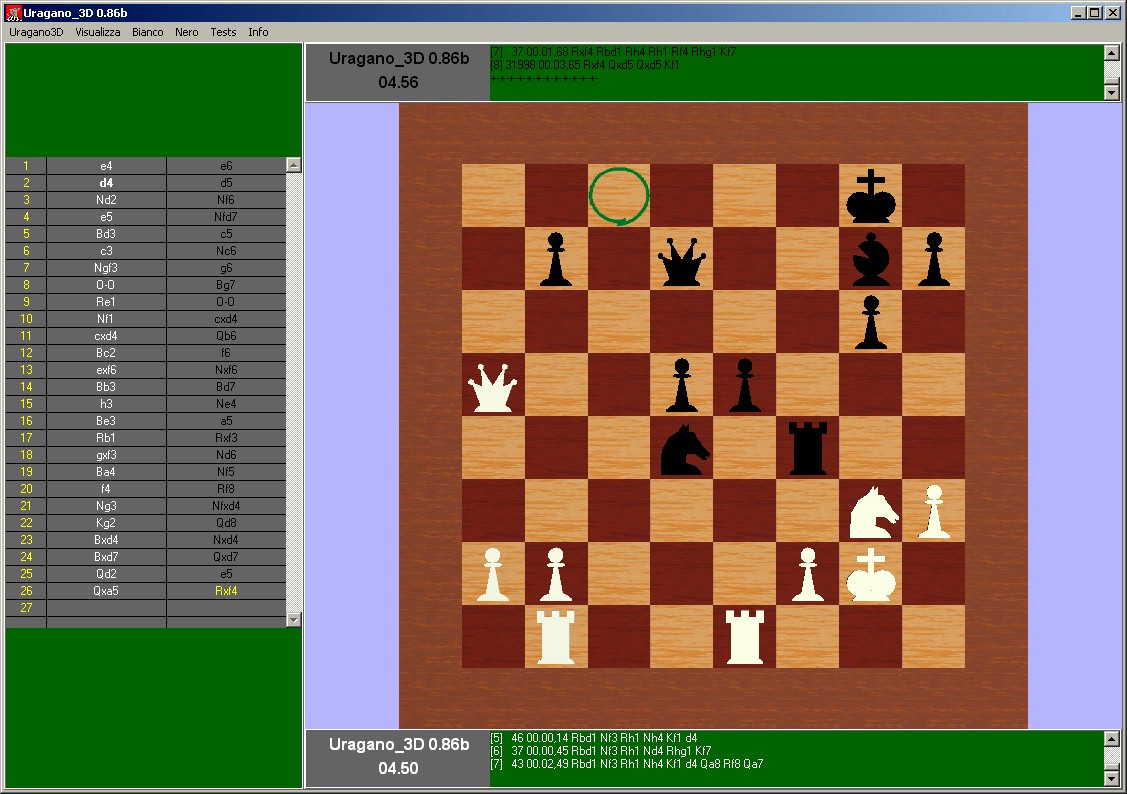Viewport: 1127px width, 794px height.
Task: Select the black queen on d7
Action: 681,261
